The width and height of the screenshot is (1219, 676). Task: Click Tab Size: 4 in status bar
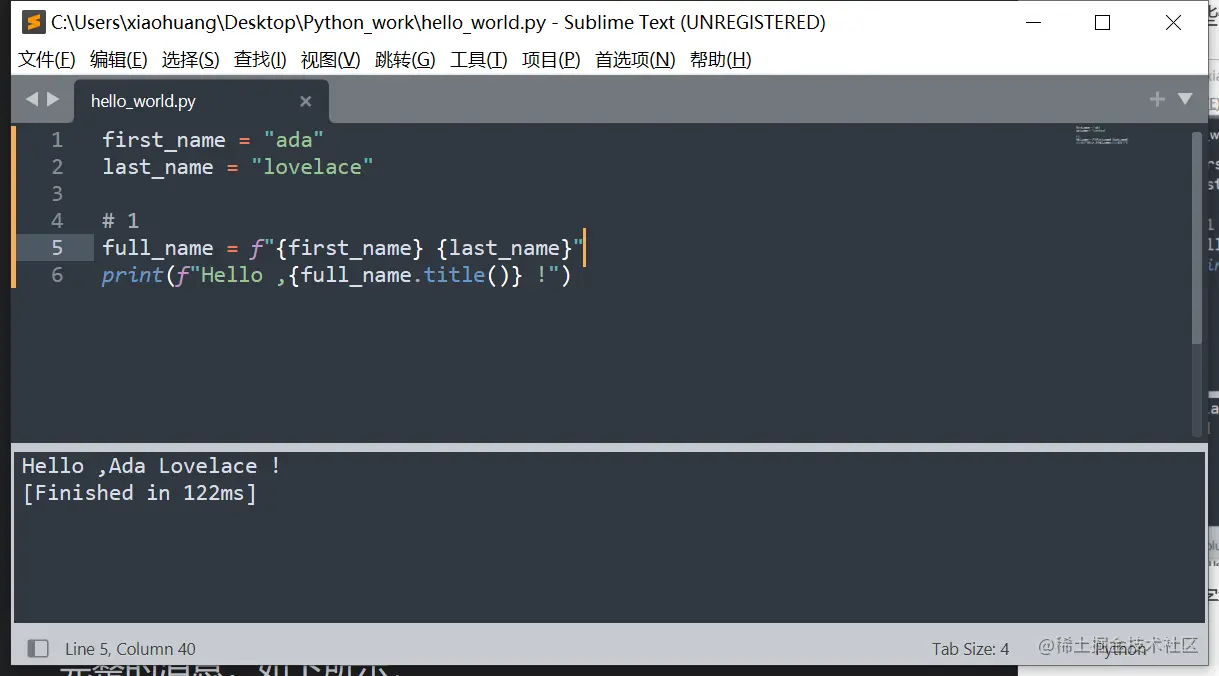[970, 649]
